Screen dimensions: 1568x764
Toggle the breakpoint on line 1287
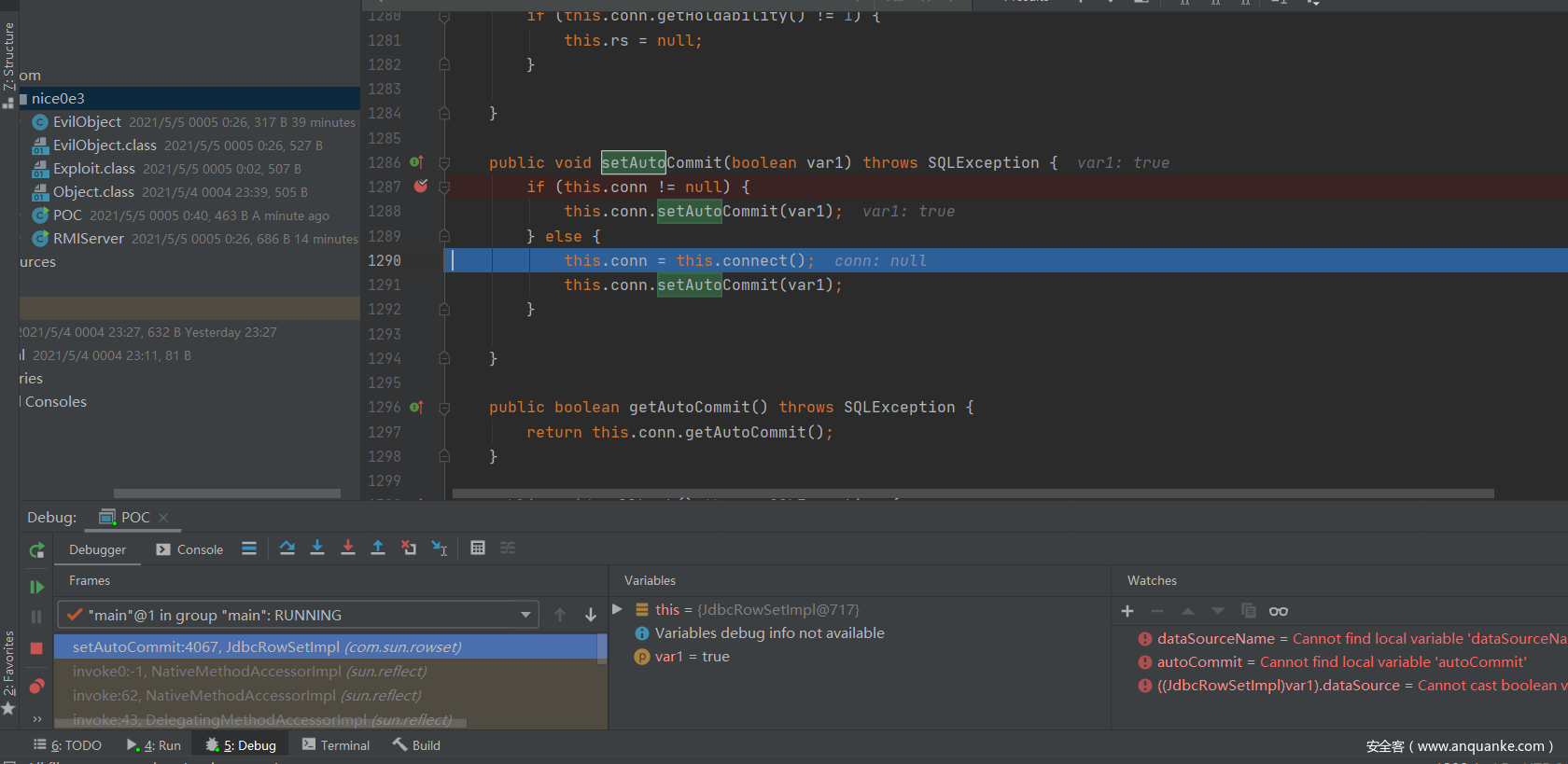coord(421,187)
